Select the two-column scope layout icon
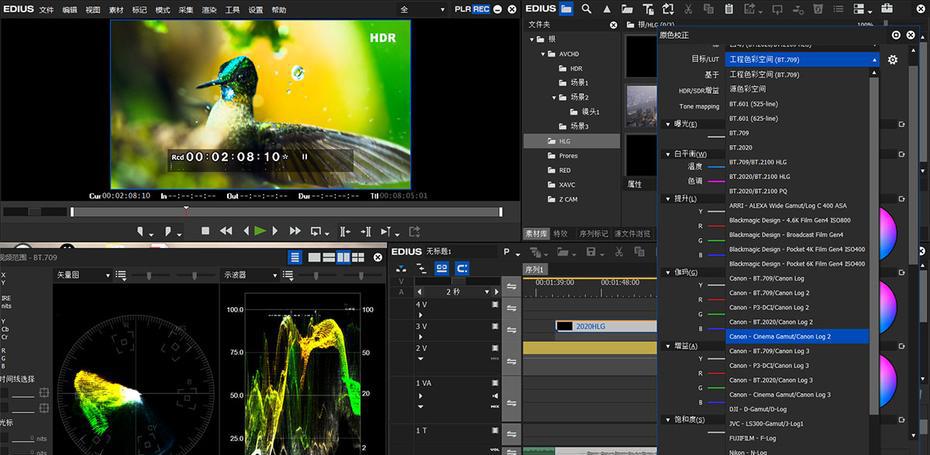This screenshot has width=930, height=455. coord(343,257)
